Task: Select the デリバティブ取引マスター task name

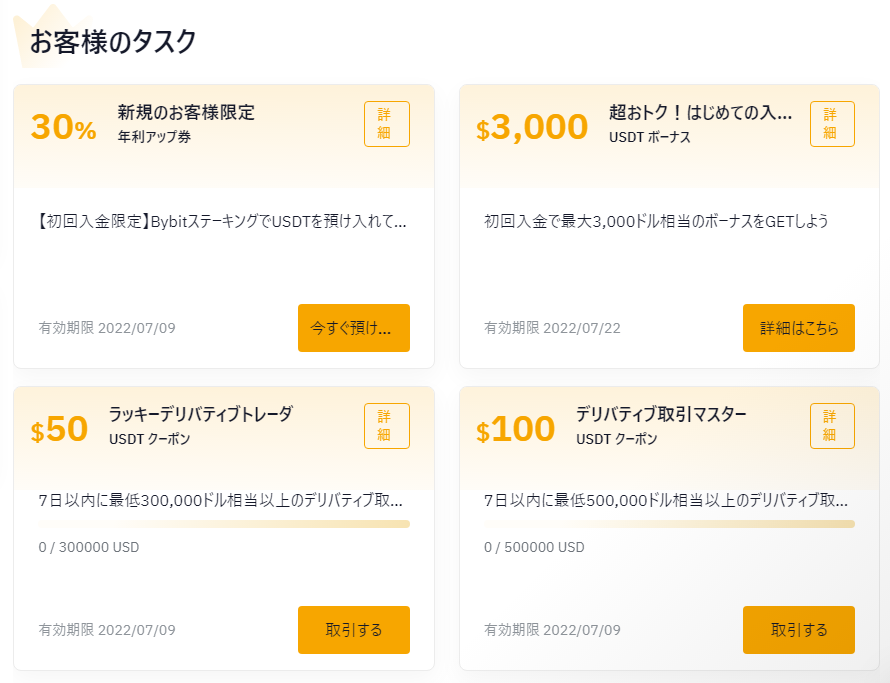Action: click(663, 415)
